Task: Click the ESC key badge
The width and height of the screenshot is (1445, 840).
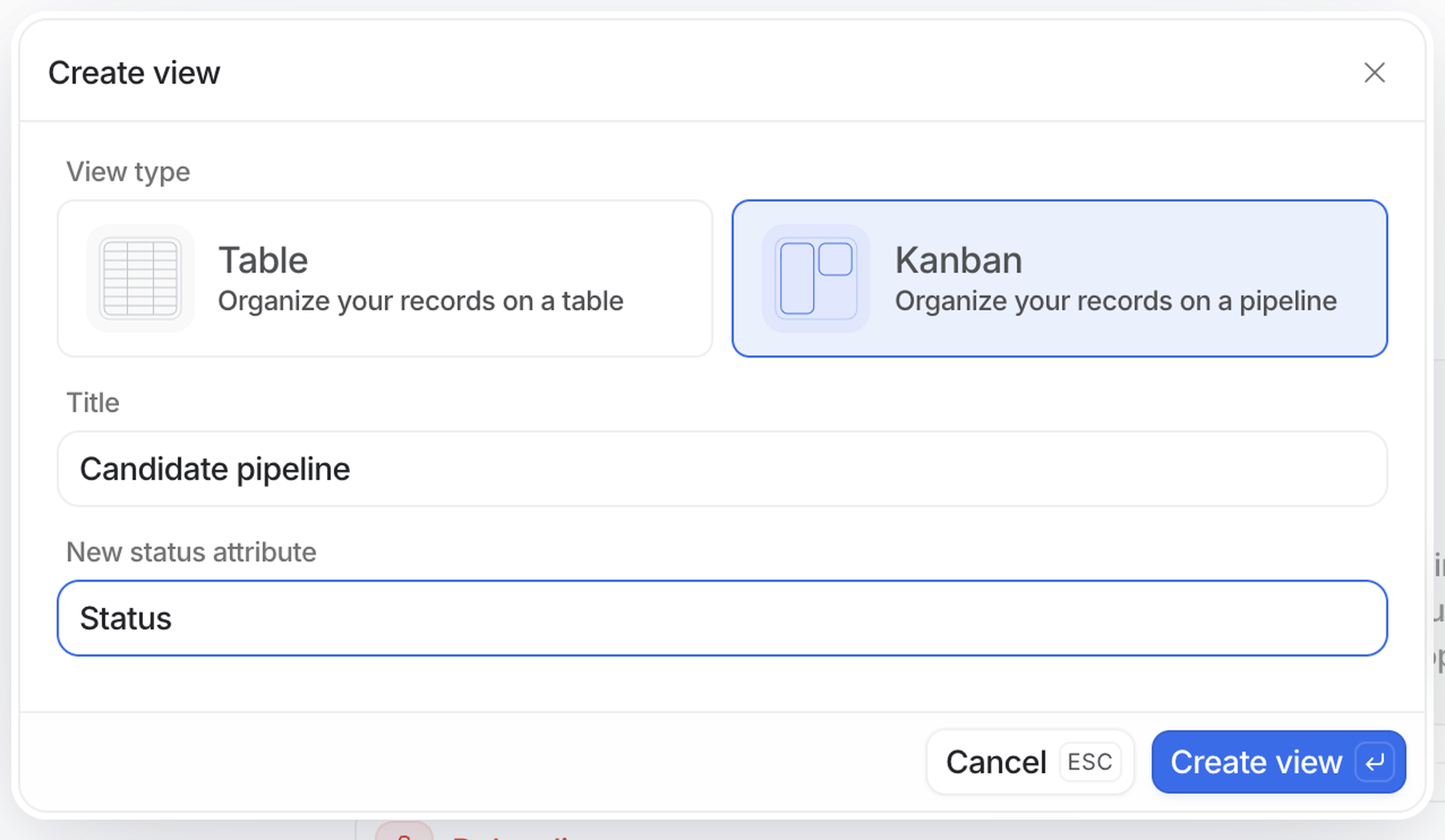Action: point(1089,762)
